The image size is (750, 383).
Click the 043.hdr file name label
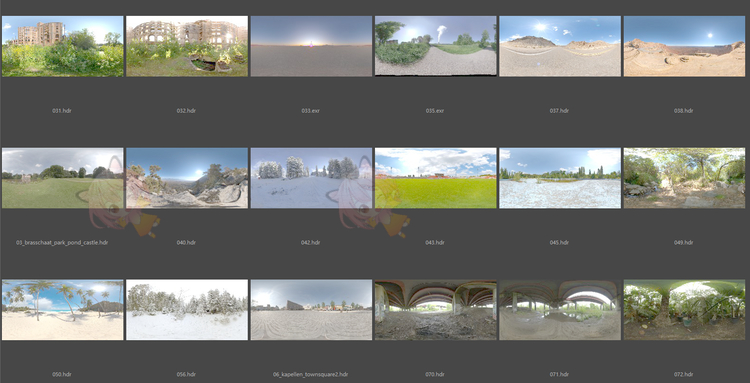(x=435, y=242)
